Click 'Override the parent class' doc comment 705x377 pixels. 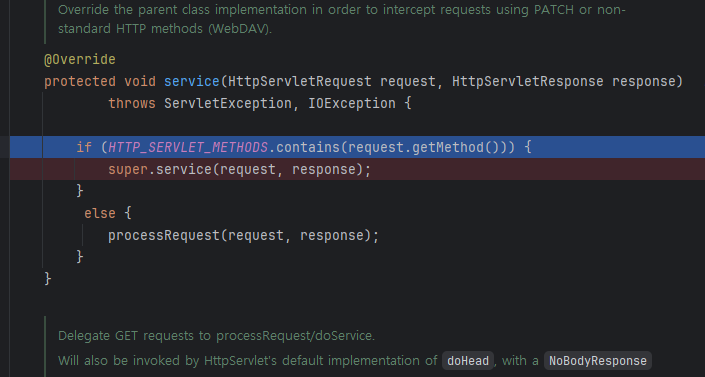click(342, 19)
